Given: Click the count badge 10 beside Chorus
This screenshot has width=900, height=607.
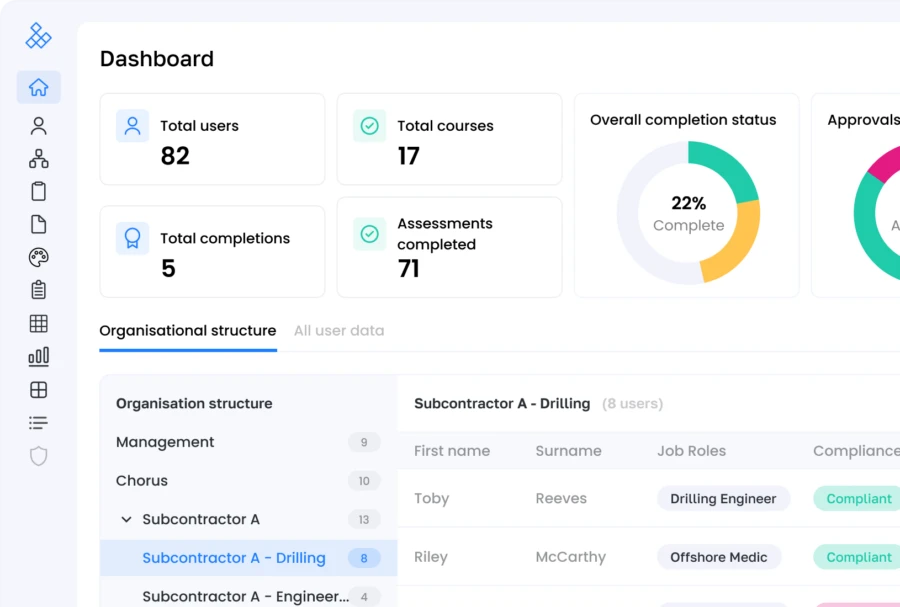Looking at the screenshot, I should pyautogui.click(x=364, y=481).
